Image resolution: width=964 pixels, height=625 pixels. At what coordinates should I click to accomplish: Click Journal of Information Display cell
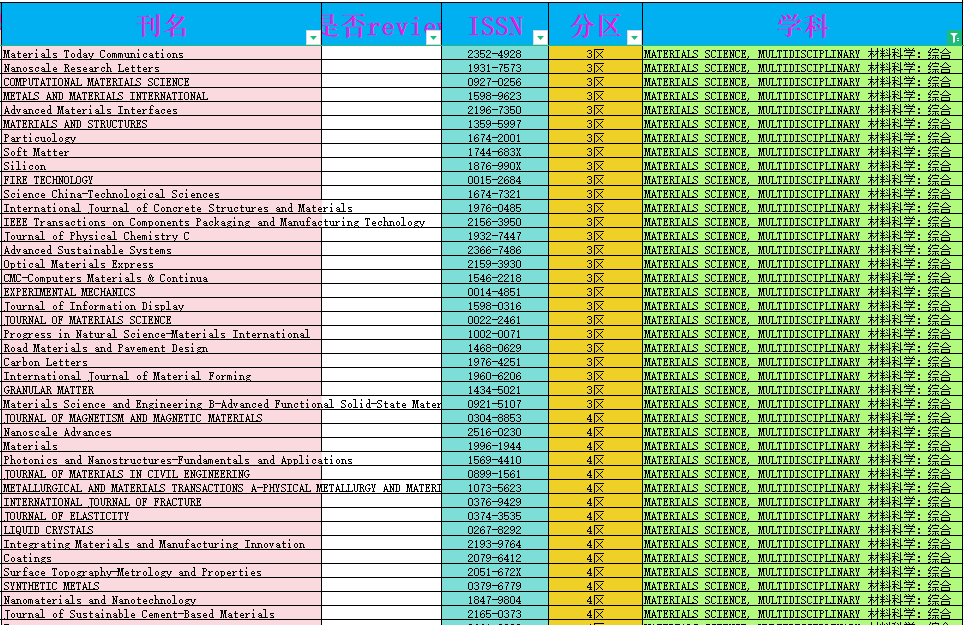pos(161,306)
